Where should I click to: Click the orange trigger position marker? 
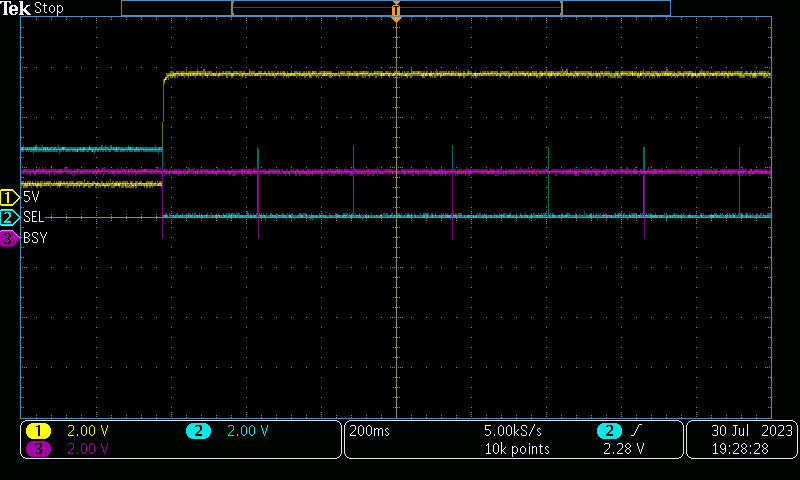(x=396, y=11)
